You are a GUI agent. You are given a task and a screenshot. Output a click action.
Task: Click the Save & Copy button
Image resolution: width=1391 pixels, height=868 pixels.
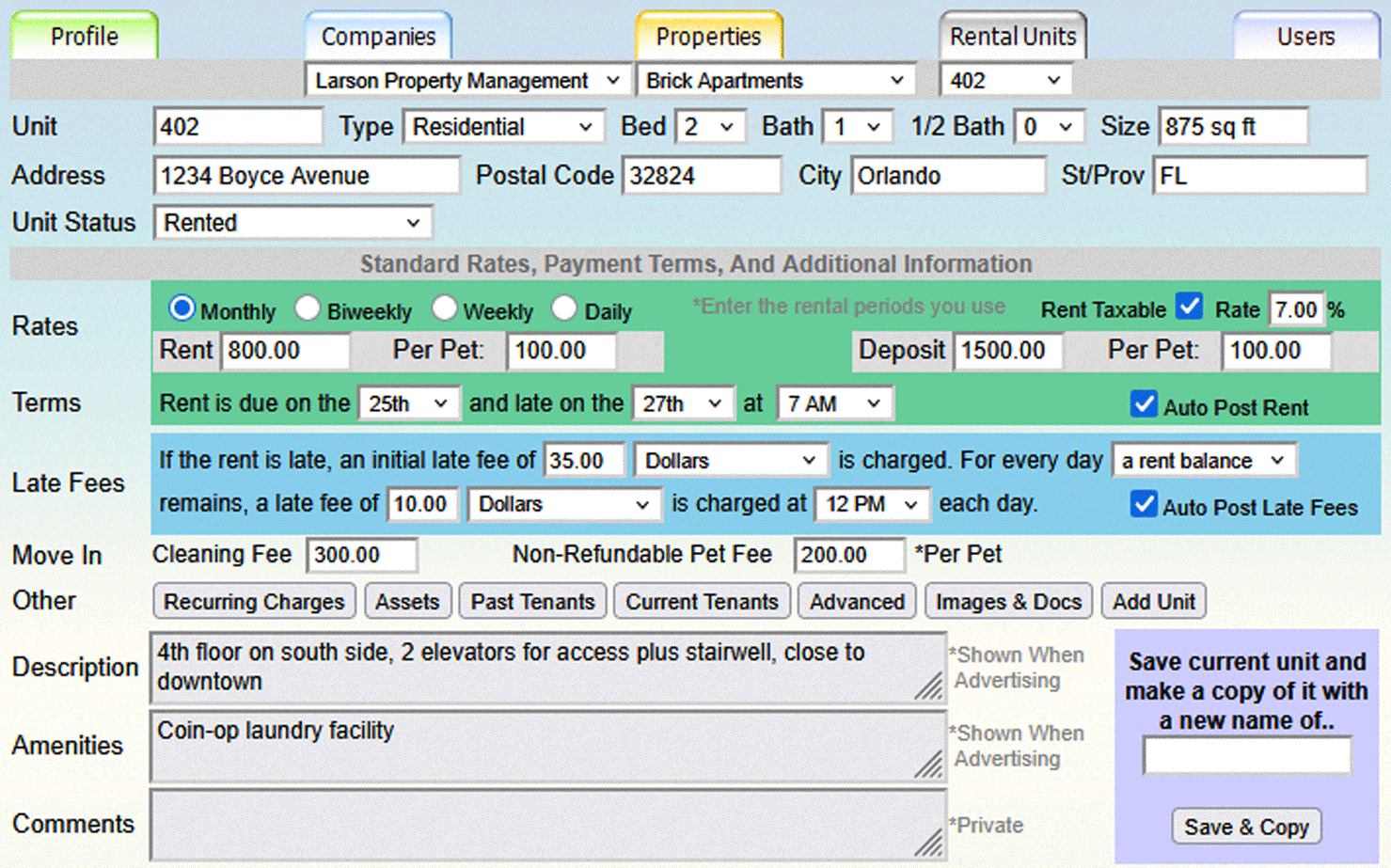pos(1246,827)
